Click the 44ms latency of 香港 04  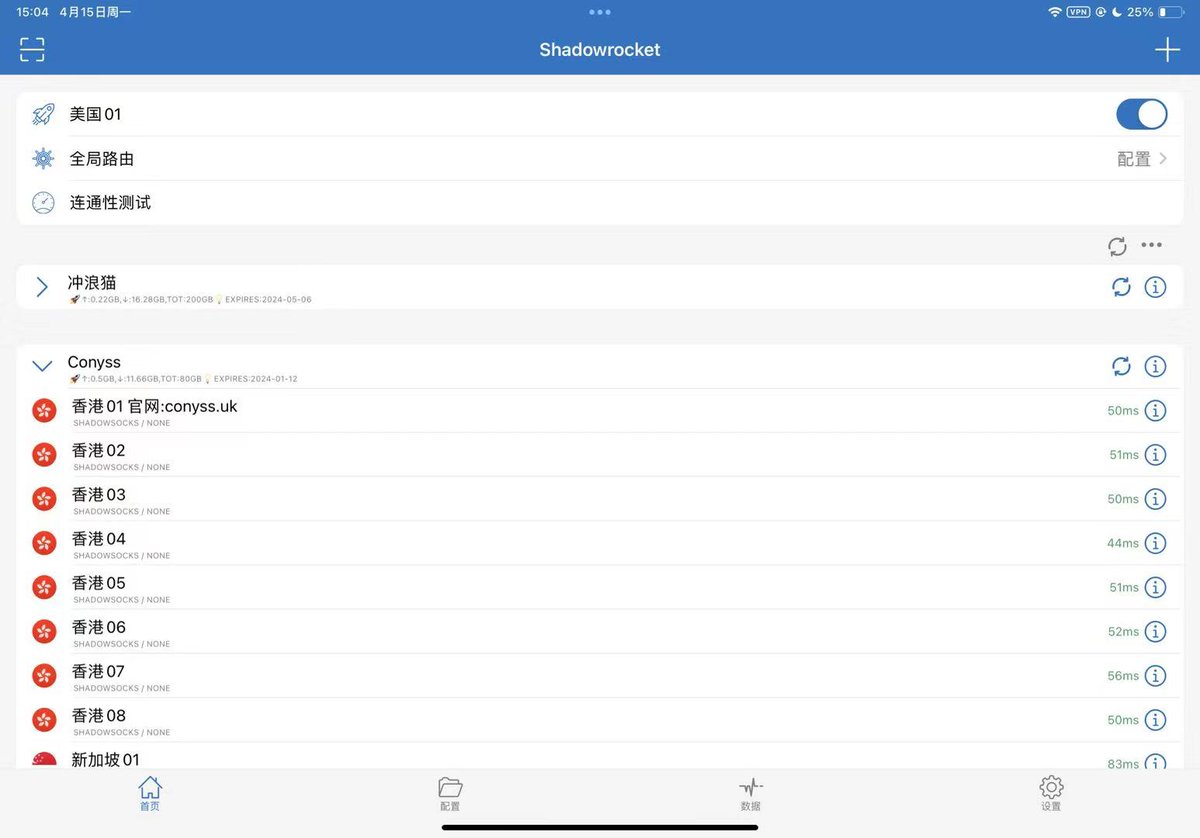pos(1122,544)
